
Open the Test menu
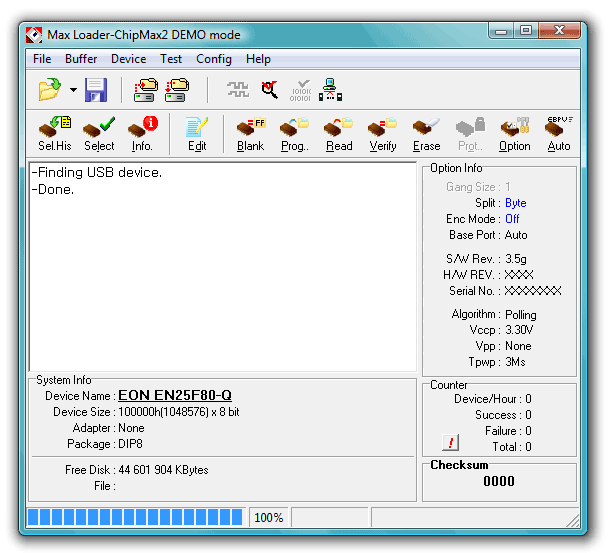[x=171, y=59]
